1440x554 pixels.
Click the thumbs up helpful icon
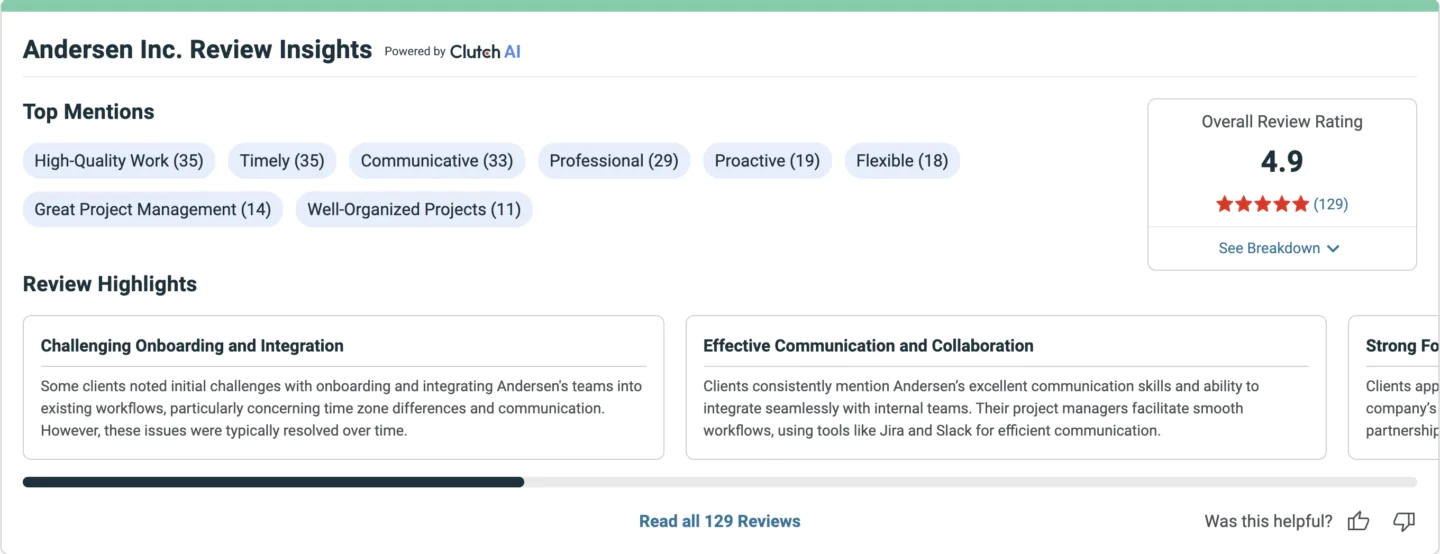[1358, 521]
